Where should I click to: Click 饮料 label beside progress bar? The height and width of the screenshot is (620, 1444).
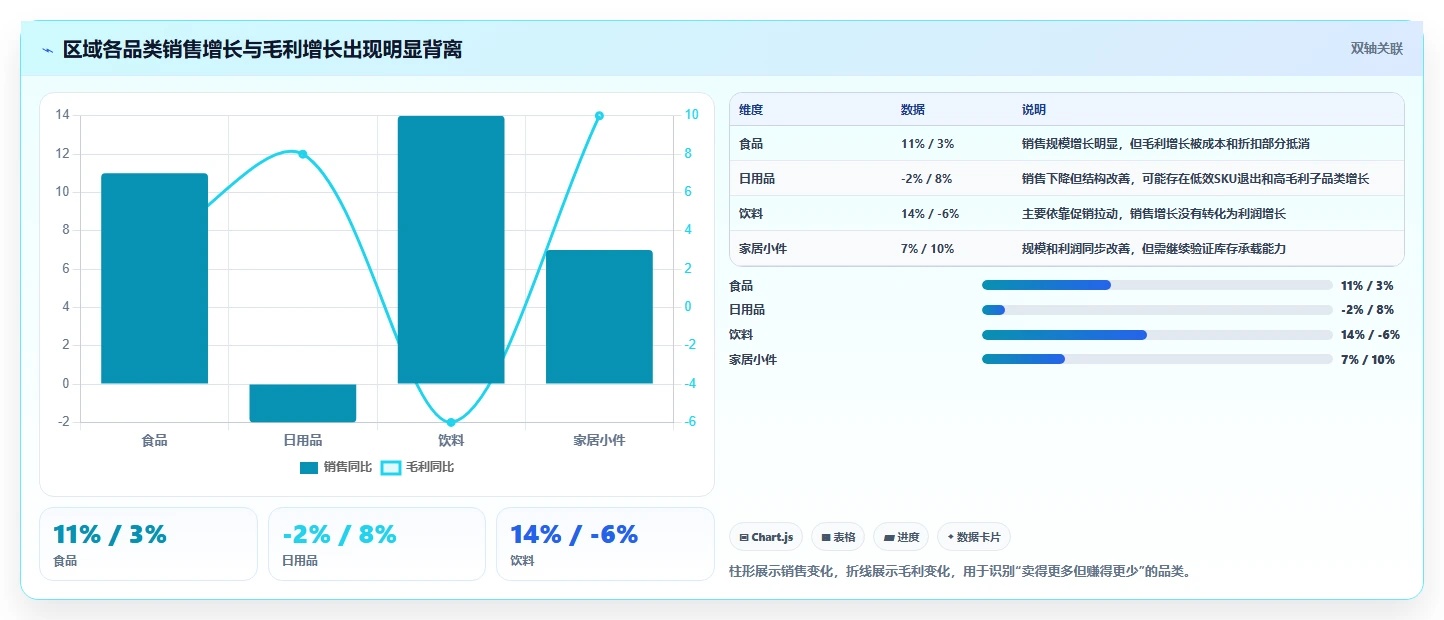(x=741, y=335)
